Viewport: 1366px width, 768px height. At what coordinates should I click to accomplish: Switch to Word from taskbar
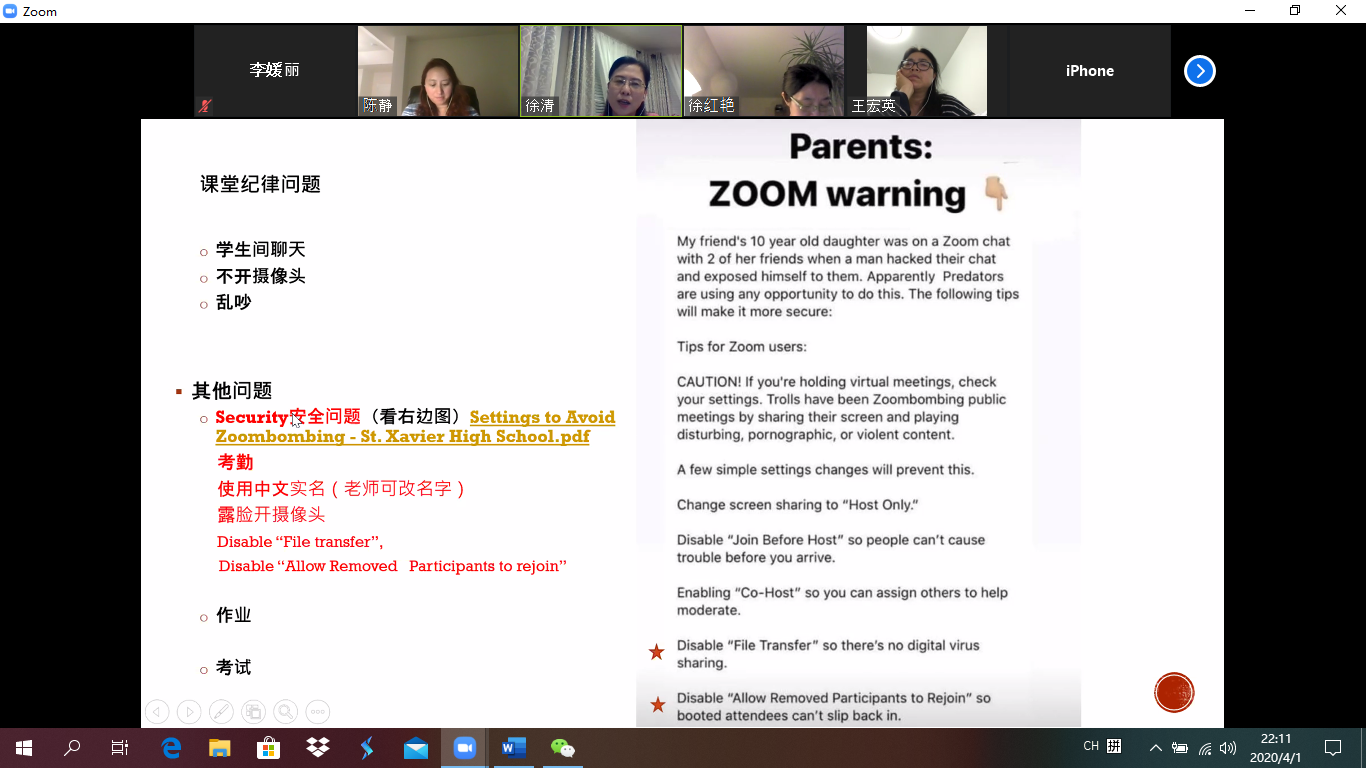tap(514, 747)
